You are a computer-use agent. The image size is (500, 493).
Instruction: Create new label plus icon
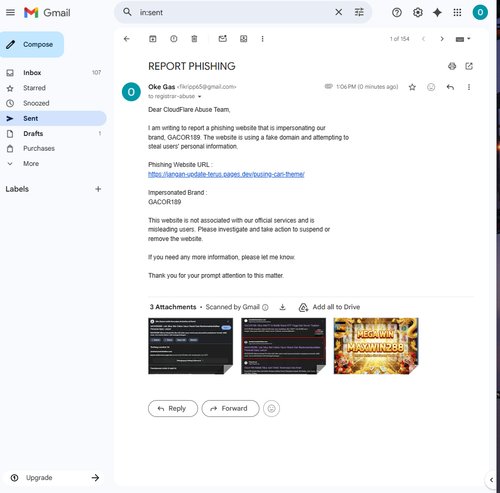click(98, 189)
